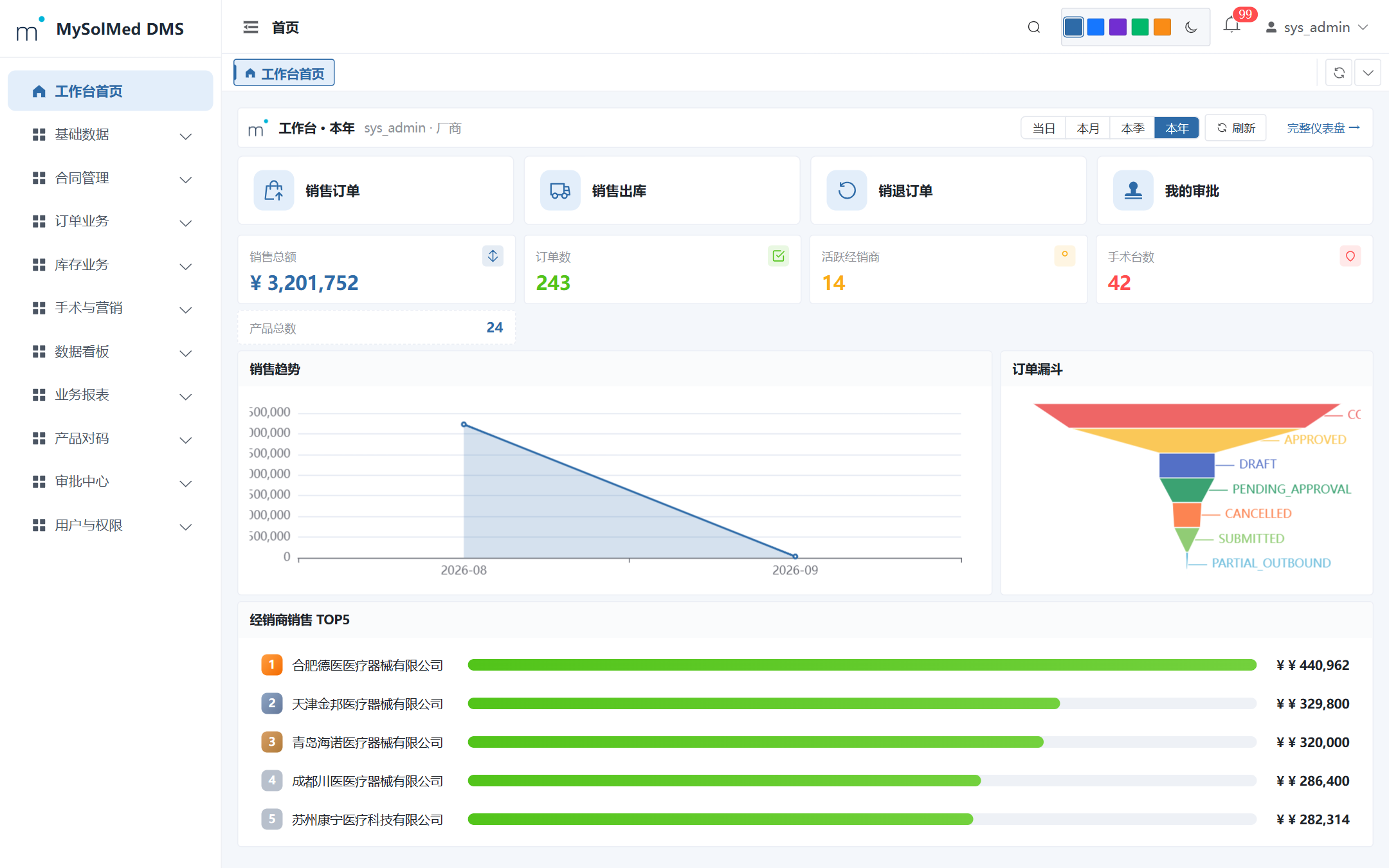Click the total sales amount icon
Image resolution: width=1389 pixels, height=868 pixels.
tap(493, 256)
